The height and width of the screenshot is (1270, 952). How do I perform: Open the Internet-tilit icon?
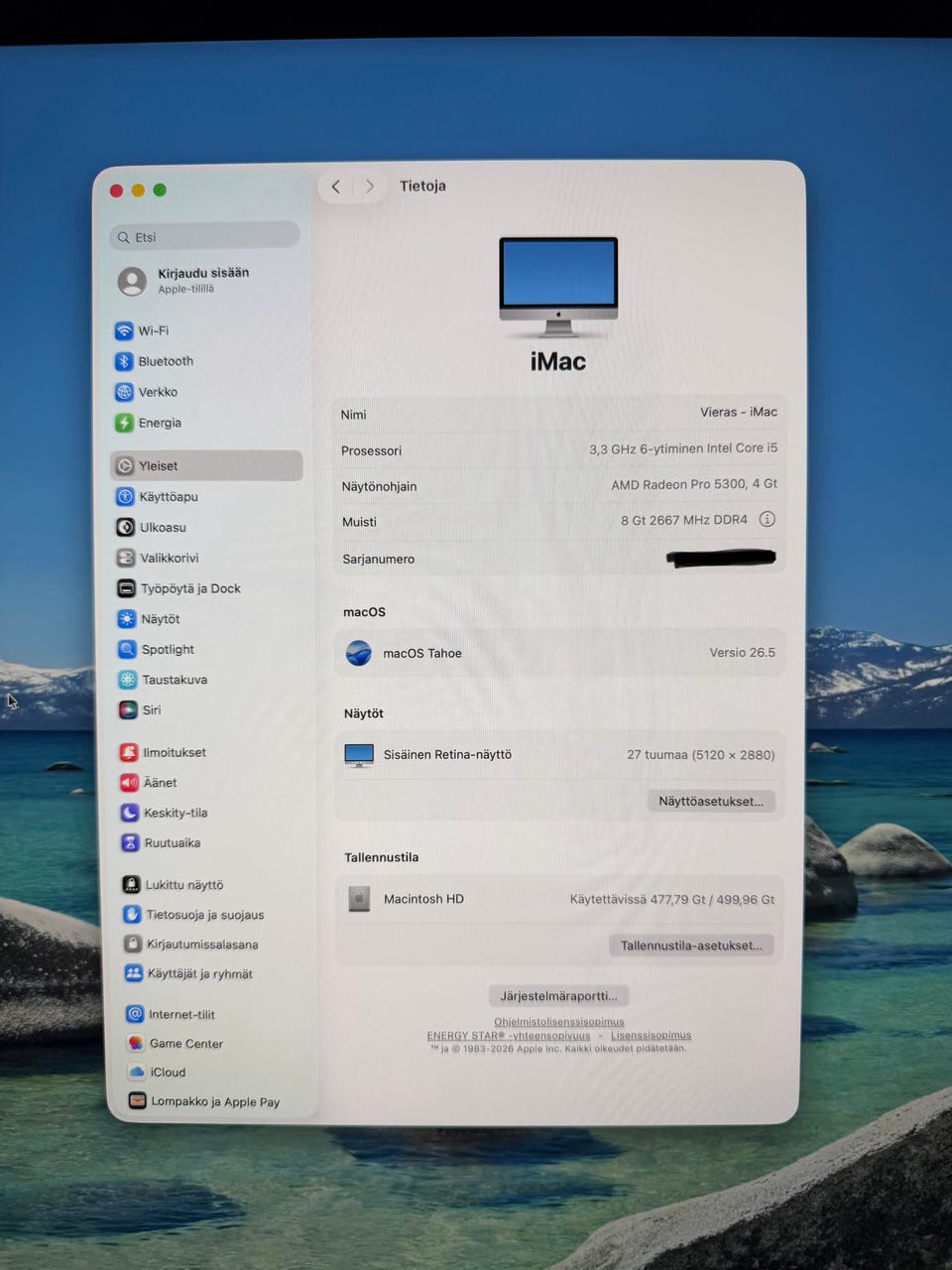[135, 1014]
